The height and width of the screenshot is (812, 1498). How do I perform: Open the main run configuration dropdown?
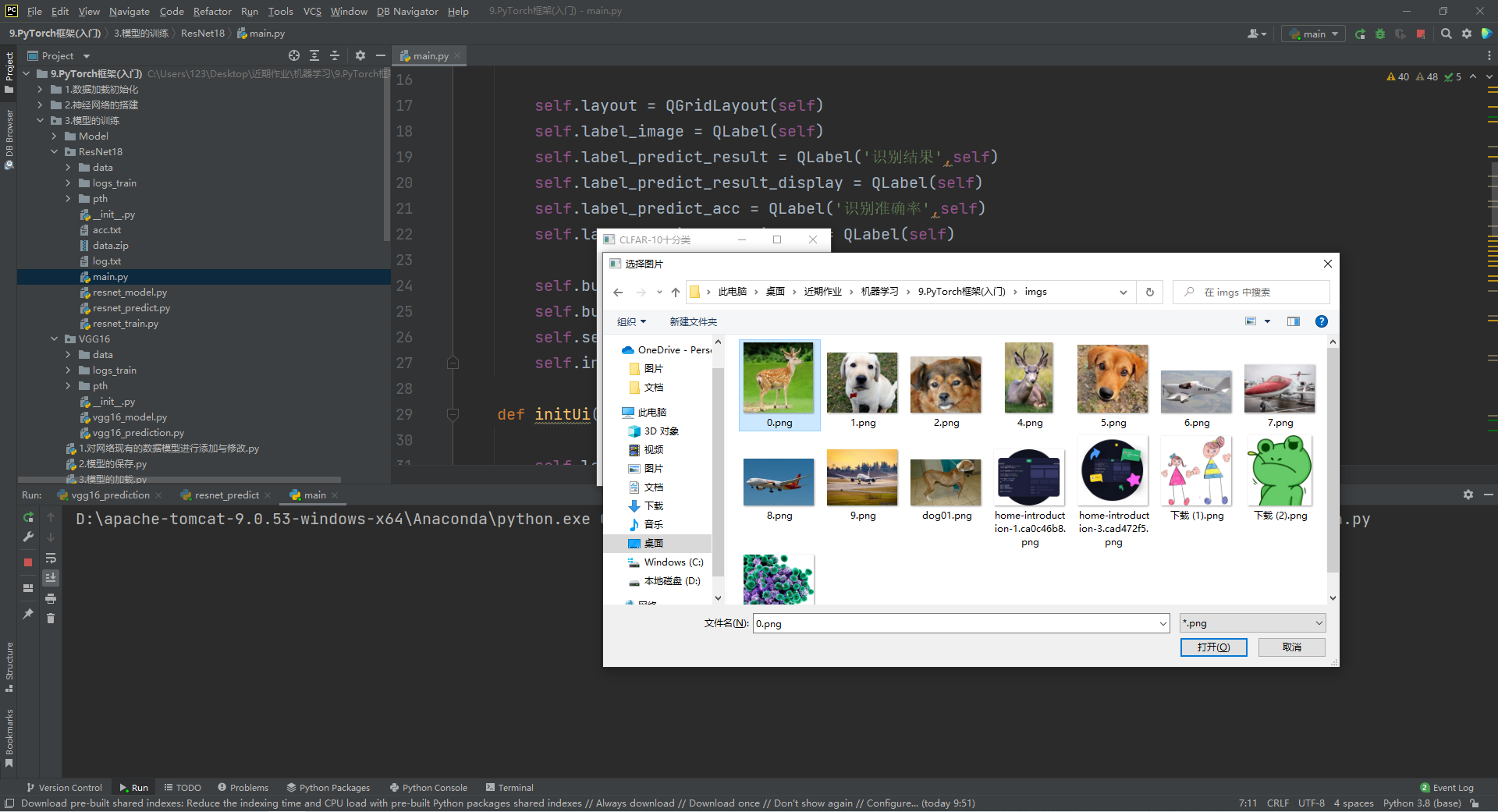point(1313,34)
